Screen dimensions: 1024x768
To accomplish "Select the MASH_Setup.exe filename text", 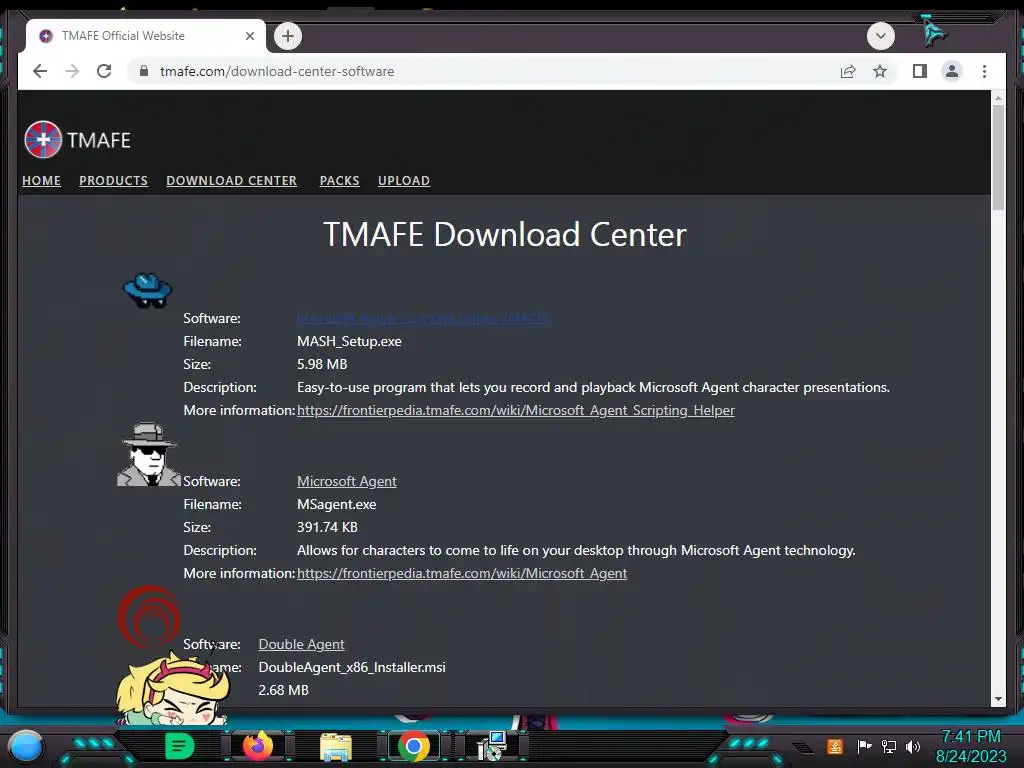I will 349,342.
